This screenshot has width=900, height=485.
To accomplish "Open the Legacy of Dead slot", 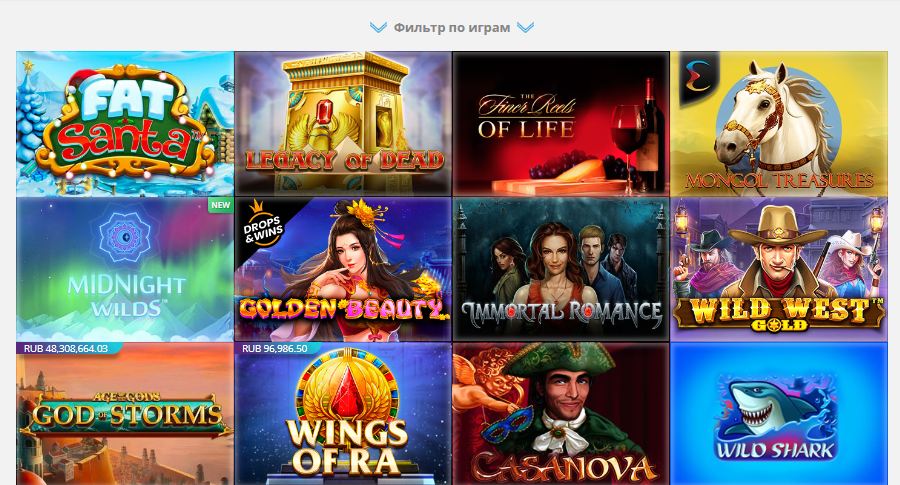I will pos(343,124).
